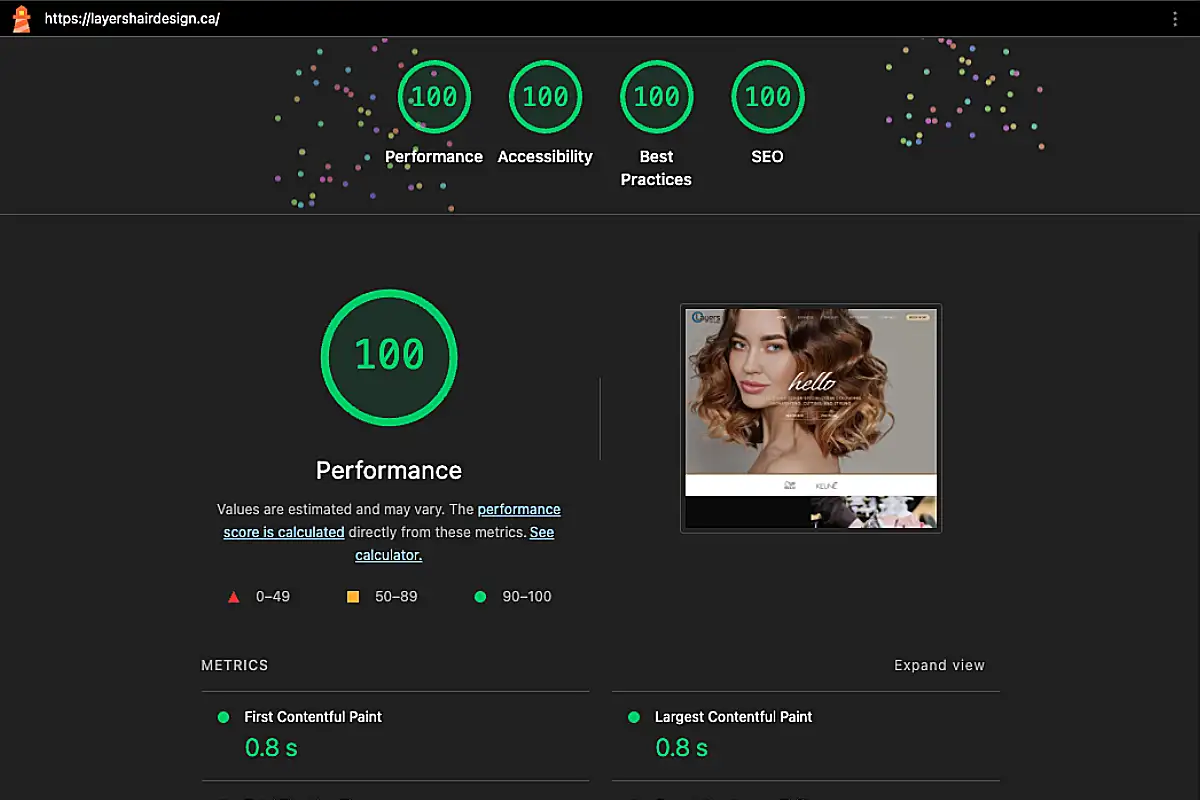Open the three-dot options menu
This screenshot has width=1200, height=800.
coord(1175,17)
